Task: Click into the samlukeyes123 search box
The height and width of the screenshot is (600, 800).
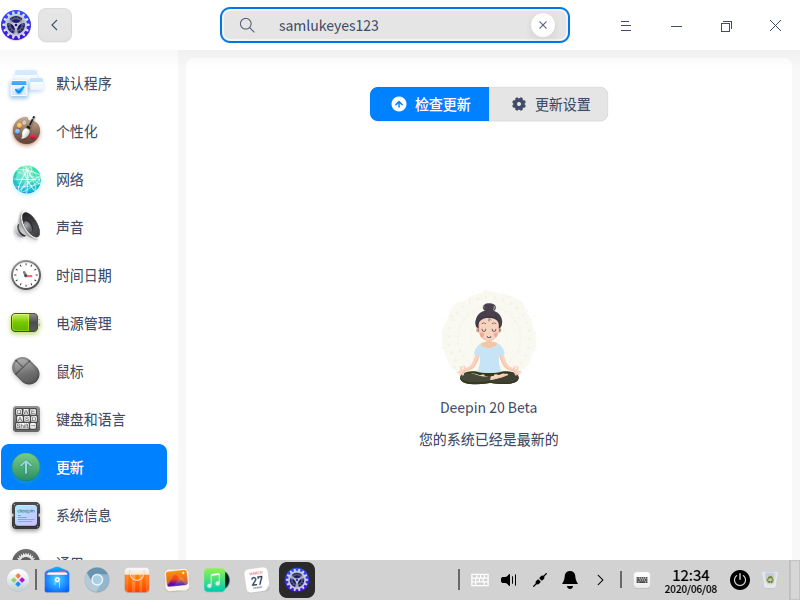Action: click(395, 25)
